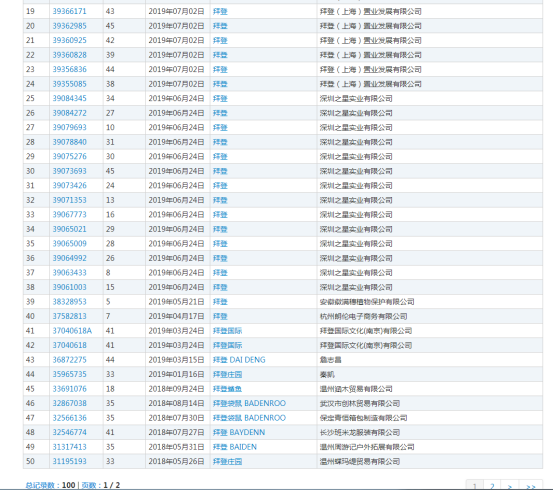Open application number 32566136
Screen dimensions: 553x491
click(69, 418)
